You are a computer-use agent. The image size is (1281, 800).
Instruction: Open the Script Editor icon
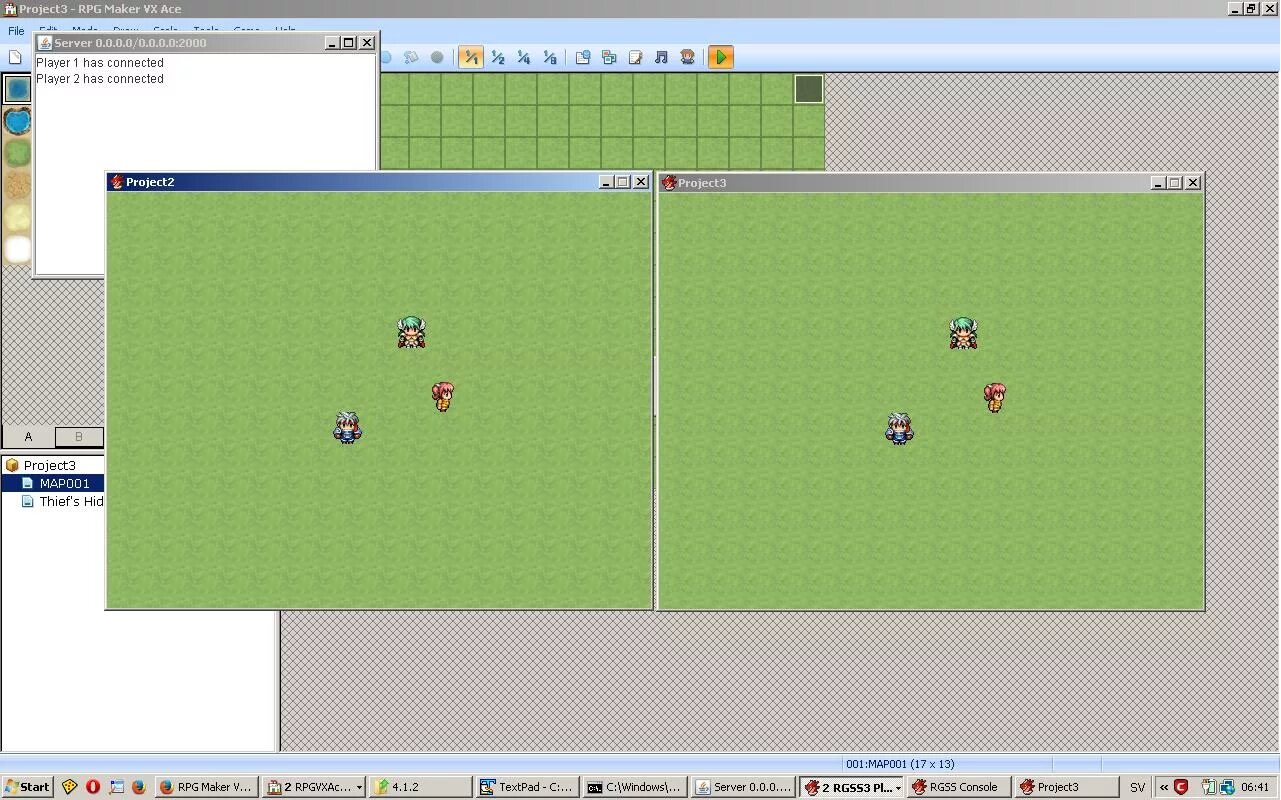[x=635, y=57]
